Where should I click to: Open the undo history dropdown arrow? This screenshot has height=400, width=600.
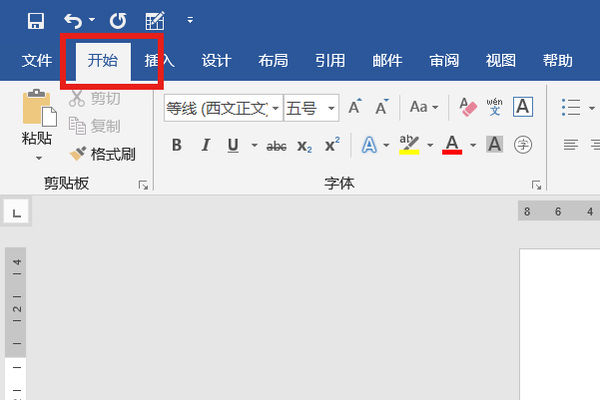[92, 19]
